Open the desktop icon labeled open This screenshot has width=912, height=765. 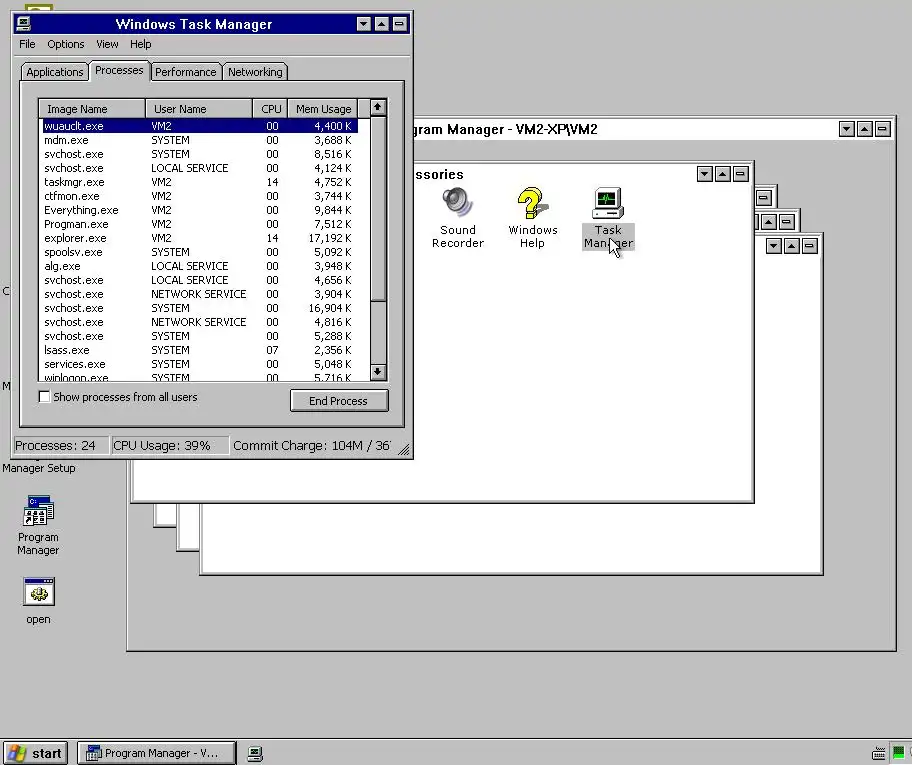pos(38,601)
